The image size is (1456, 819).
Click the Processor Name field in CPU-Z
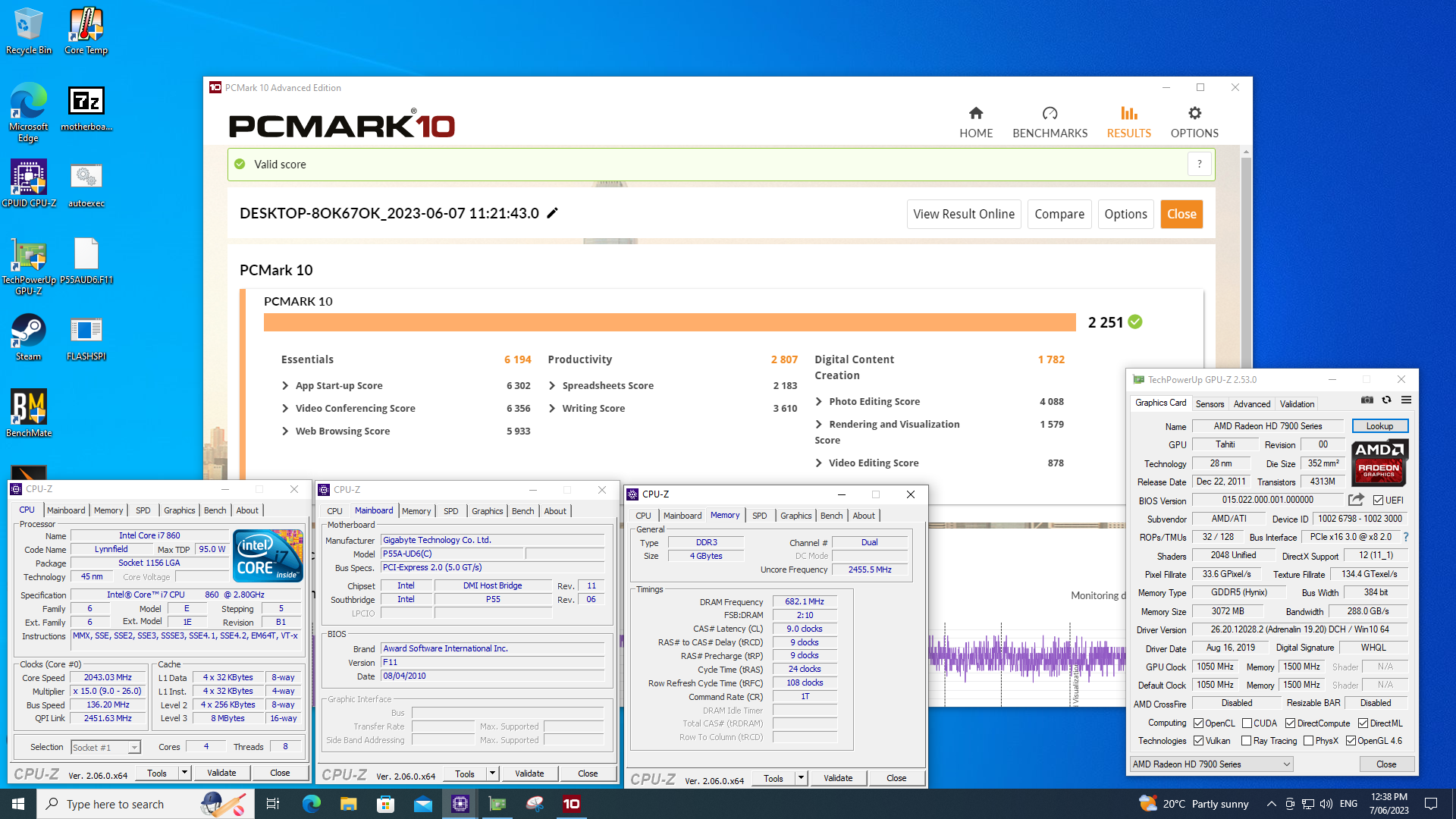coord(149,535)
